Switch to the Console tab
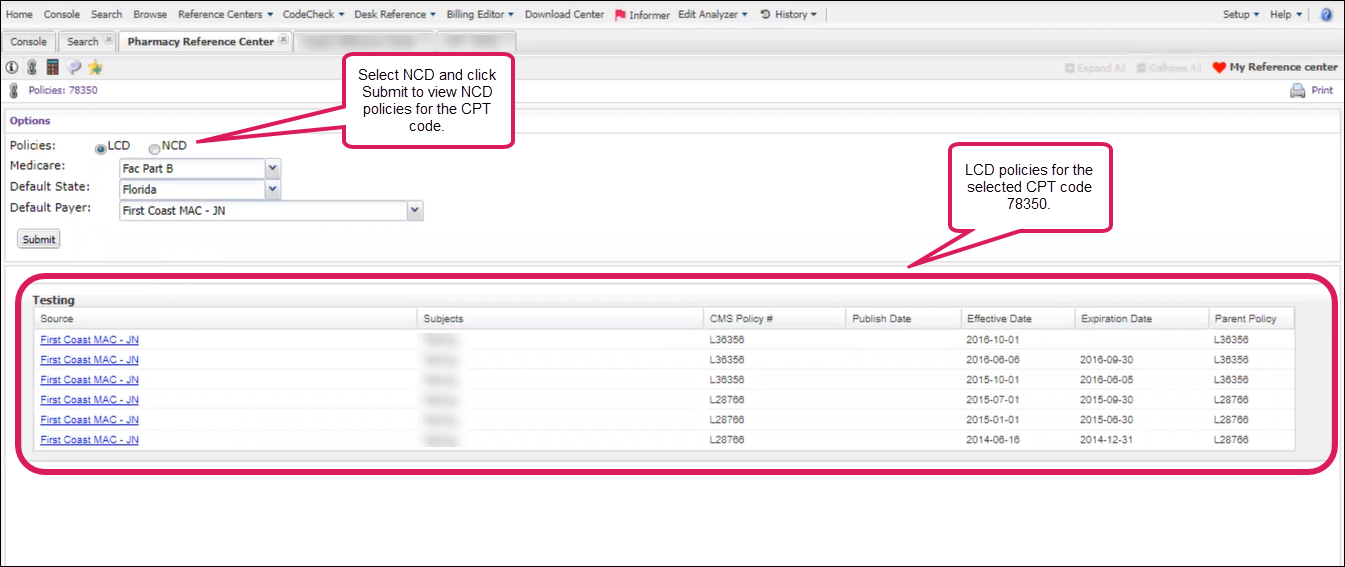The image size is (1345, 567). 29,42
